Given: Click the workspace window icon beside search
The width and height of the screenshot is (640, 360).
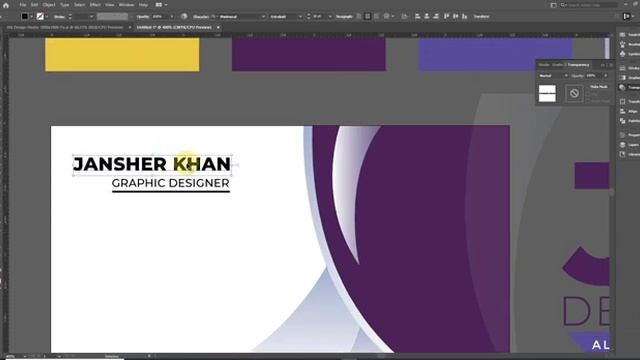Looking at the screenshot, I should (x=553, y=5).
